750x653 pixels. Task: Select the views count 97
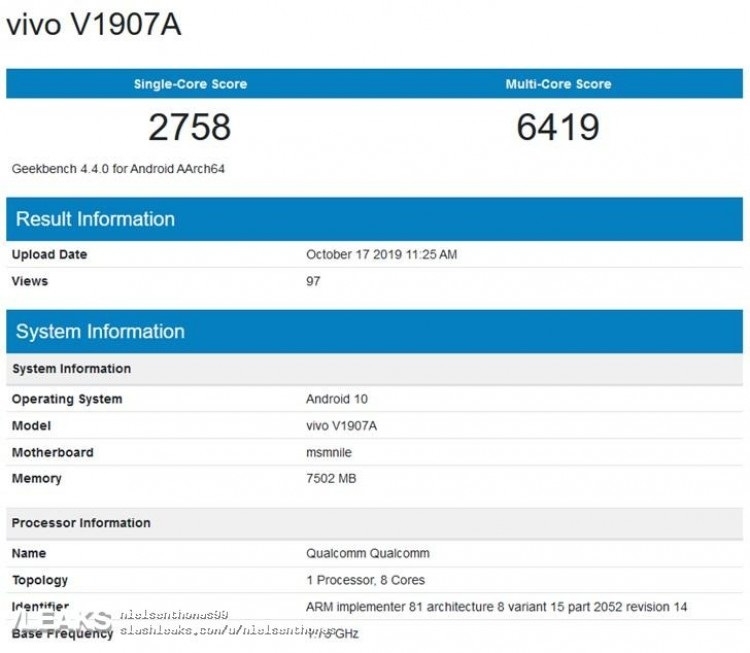click(x=313, y=281)
